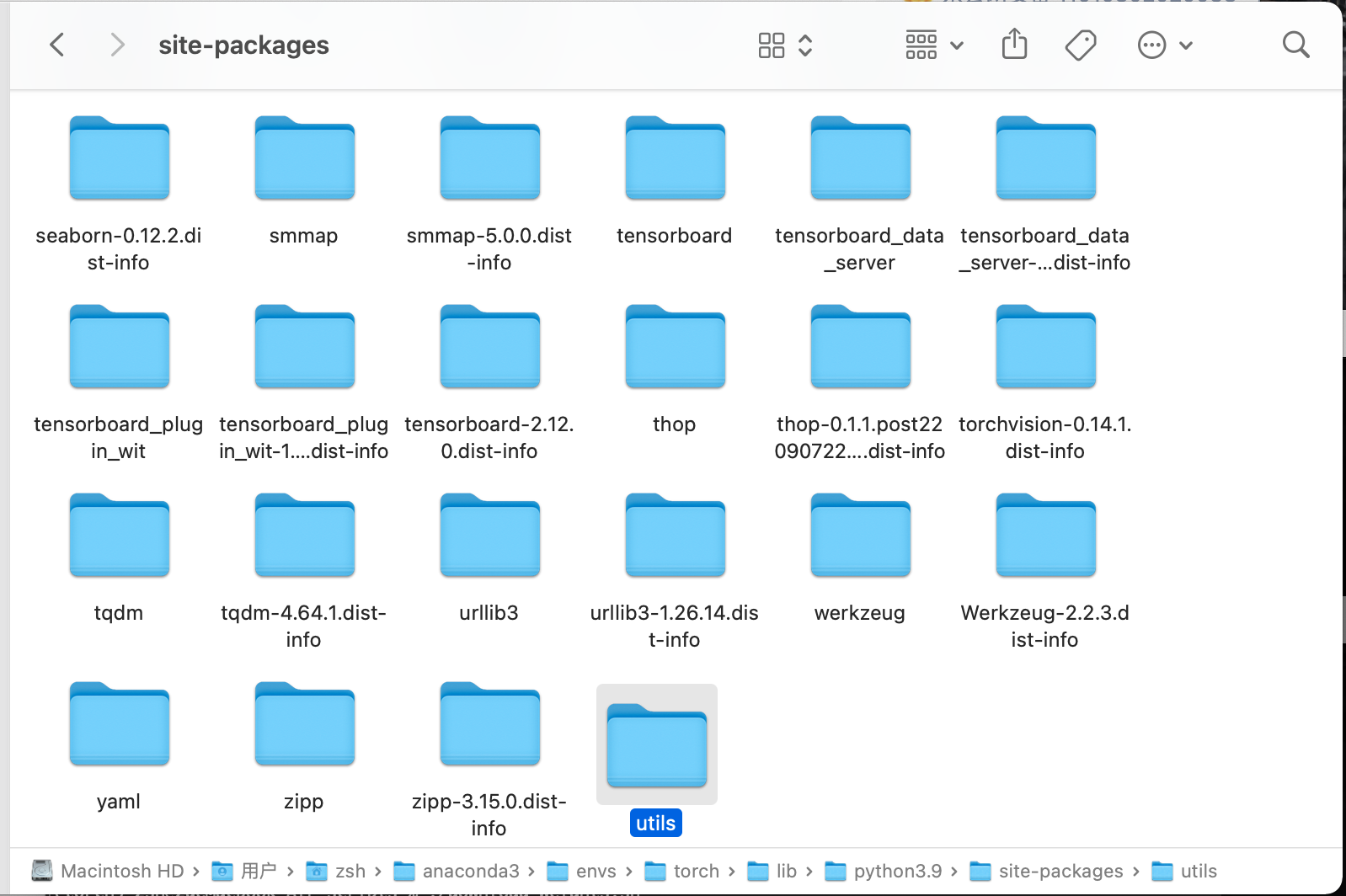Viewport: 1346px width, 896px height.
Task: Open the More actions ellipsis icon
Action: click(1151, 45)
